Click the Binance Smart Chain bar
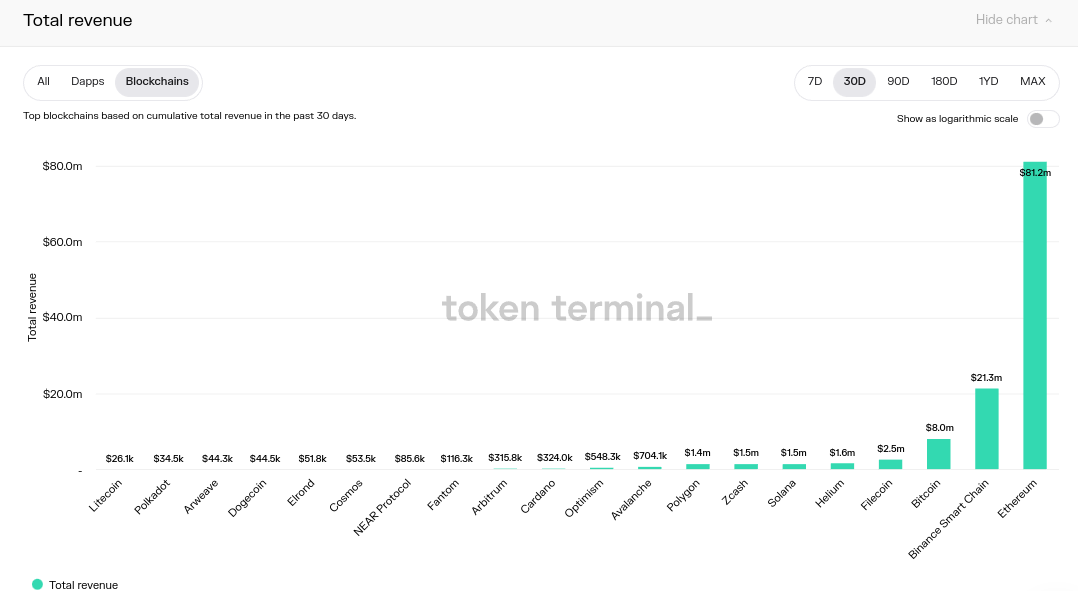Image resolution: width=1078 pixels, height=591 pixels. [987, 429]
